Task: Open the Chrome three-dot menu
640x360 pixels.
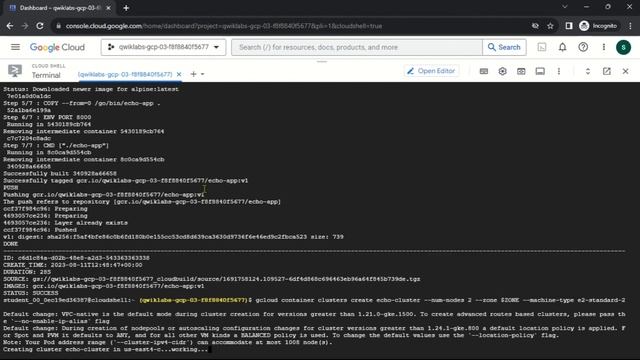Action: (x=630, y=26)
